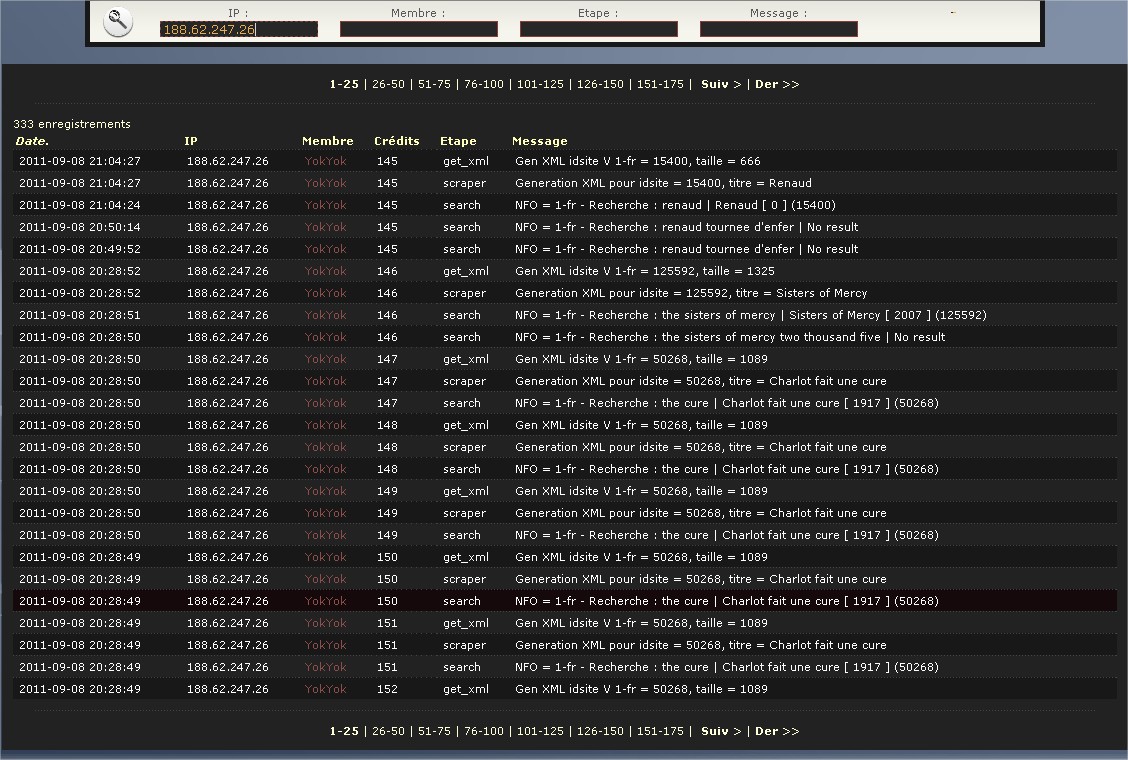Select date cell '2011-09-08 20:28:51'
This screenshot has height=760, width=1128.
(80, 315)
